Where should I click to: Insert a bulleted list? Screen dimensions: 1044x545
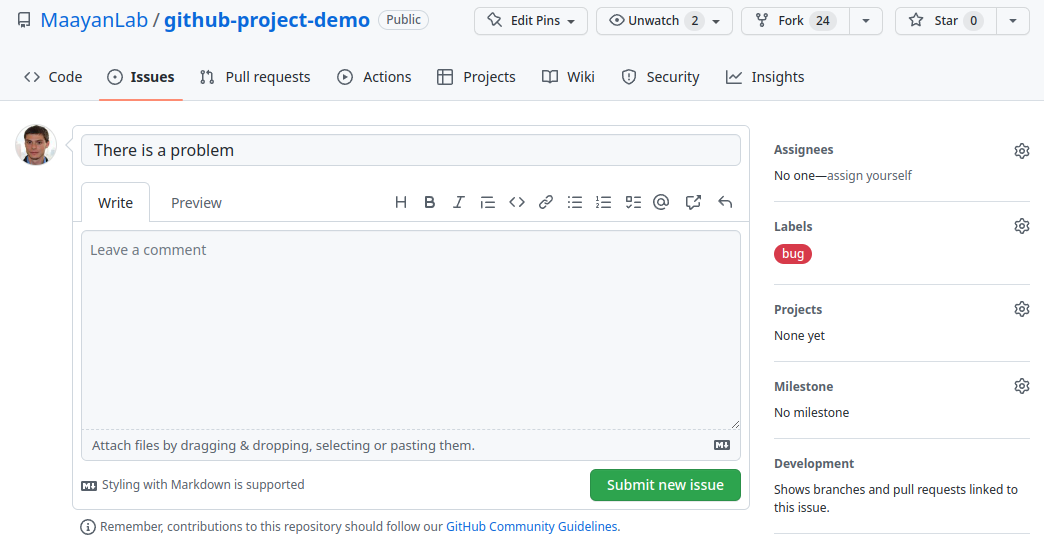[x=575, y=202]
